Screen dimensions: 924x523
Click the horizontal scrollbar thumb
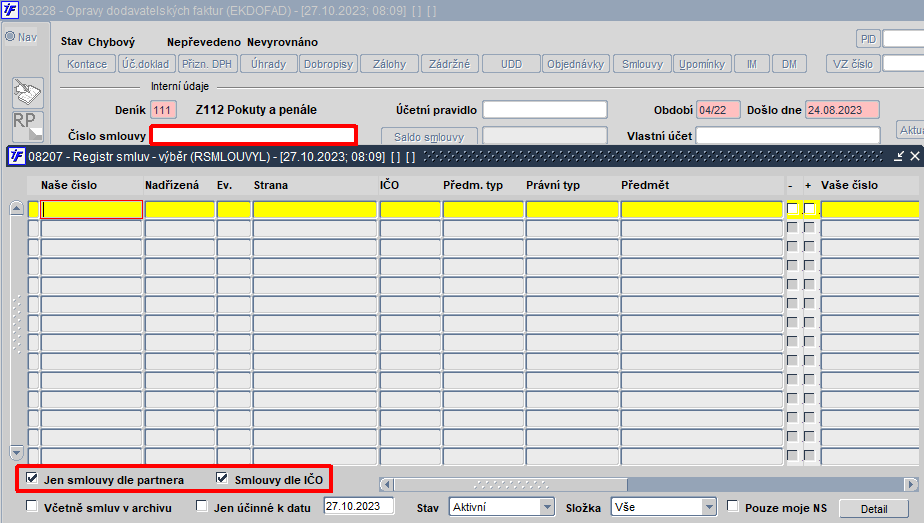pyautogui.click(x=511, y=484)
